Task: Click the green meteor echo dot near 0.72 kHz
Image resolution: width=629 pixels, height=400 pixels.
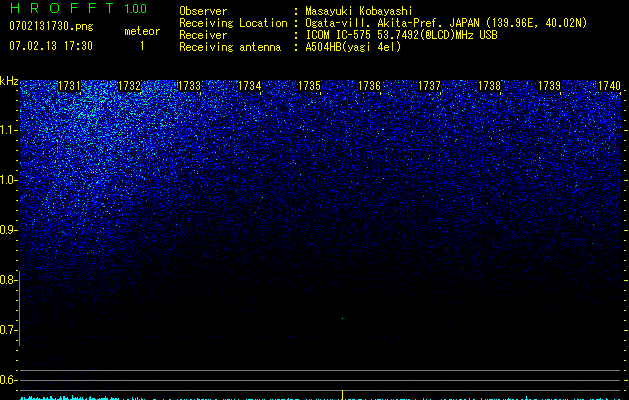Action: coord(342,319)
